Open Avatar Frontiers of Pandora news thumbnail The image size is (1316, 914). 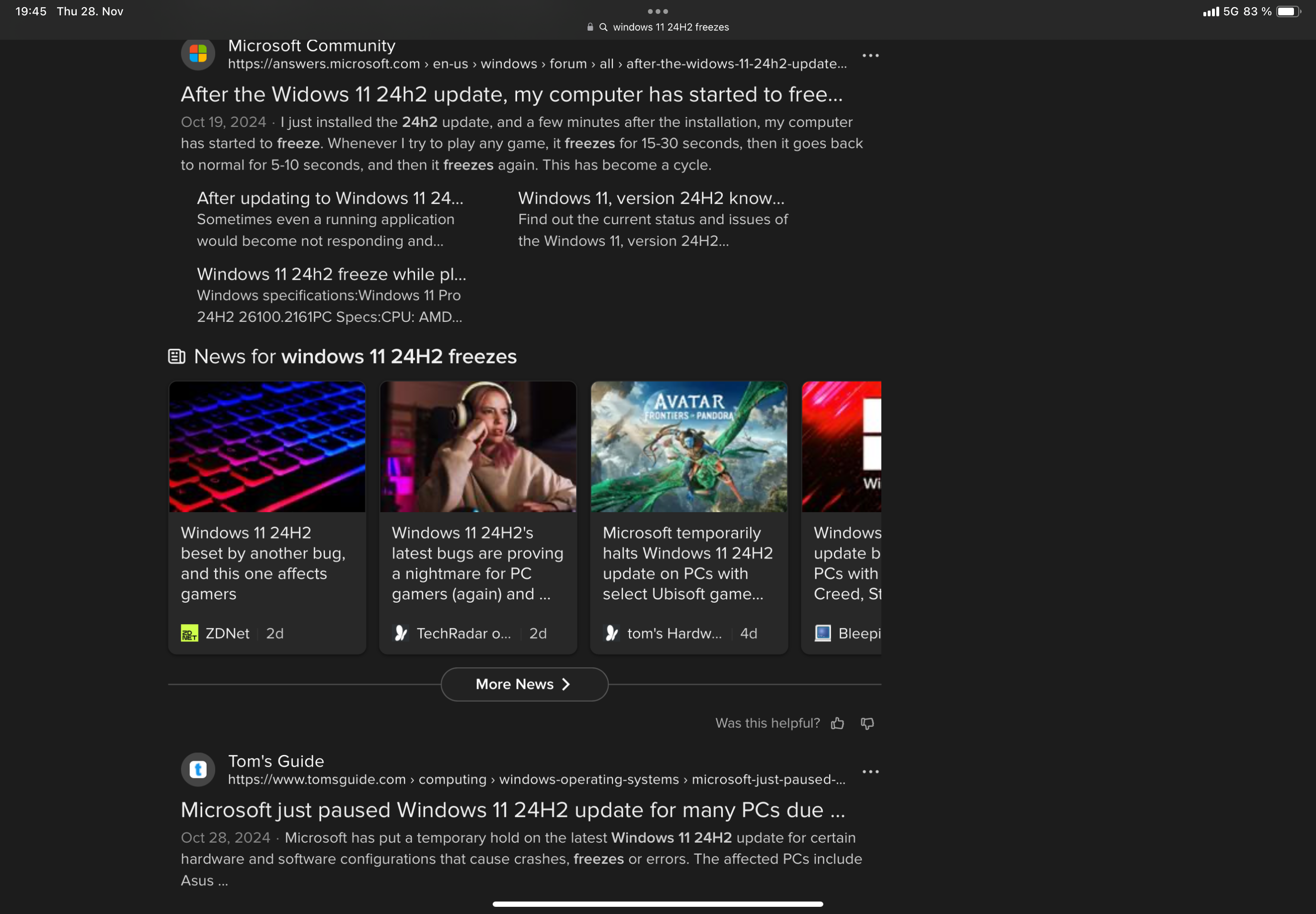pyautogui.click(x=689, y=446)
